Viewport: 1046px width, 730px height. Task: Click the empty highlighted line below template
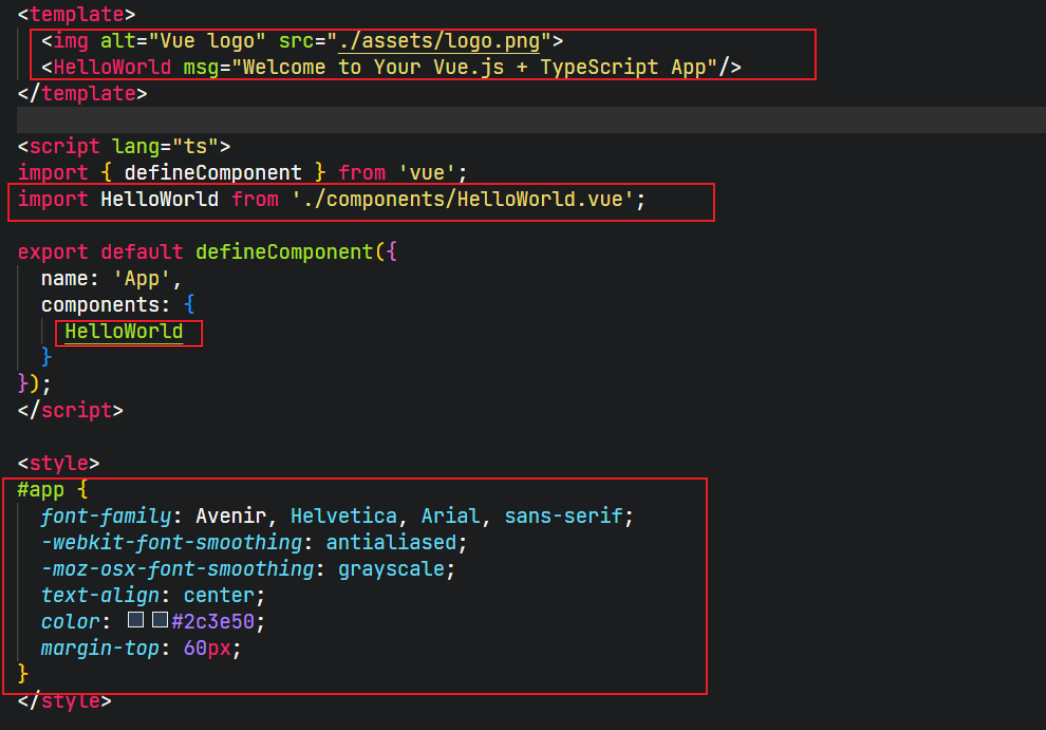pyautogui.click(x=531, y=120)
